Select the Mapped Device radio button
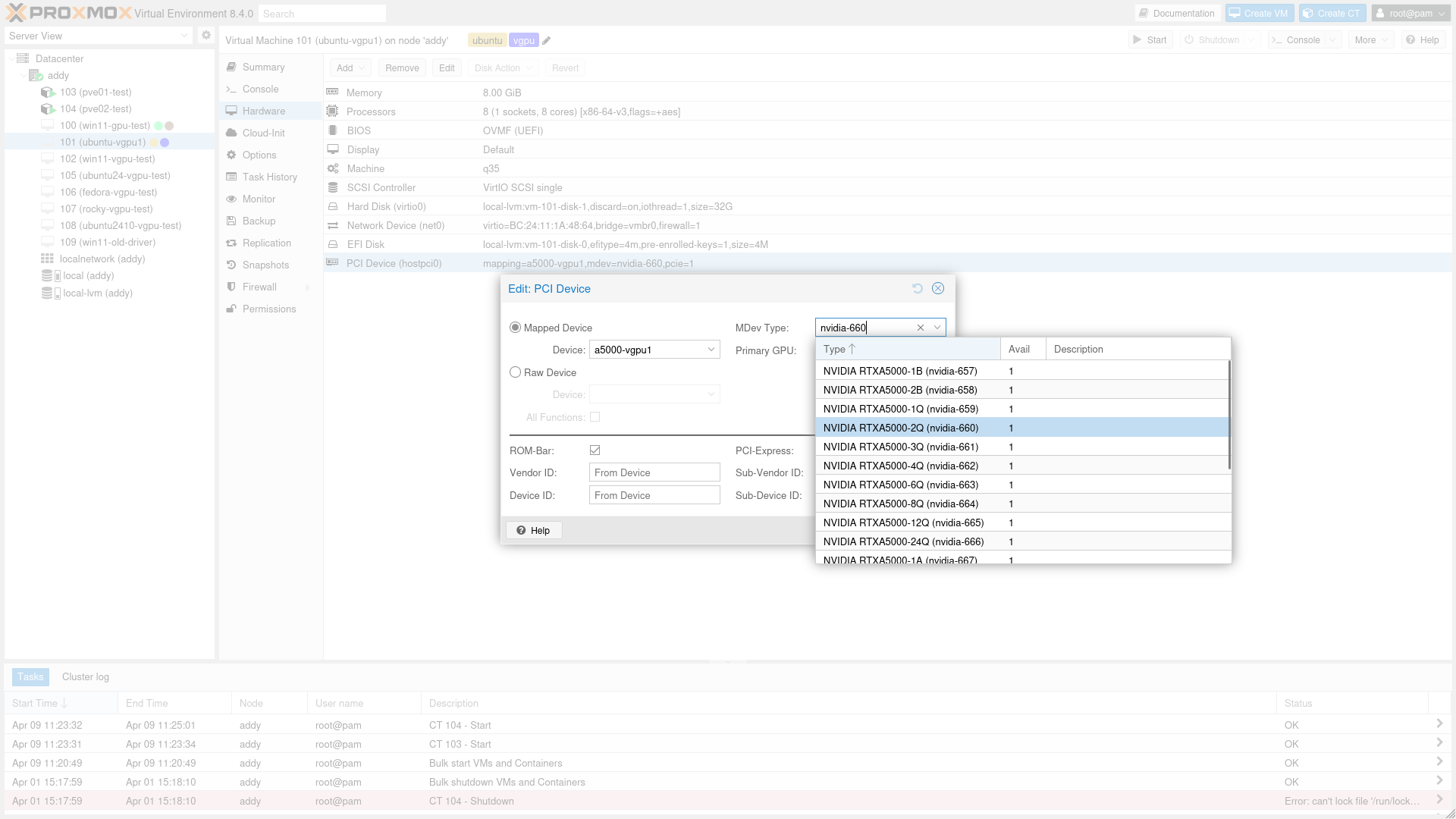This screenshot has width=1456, height=819. pyautogui.click(x=516, y=328)
